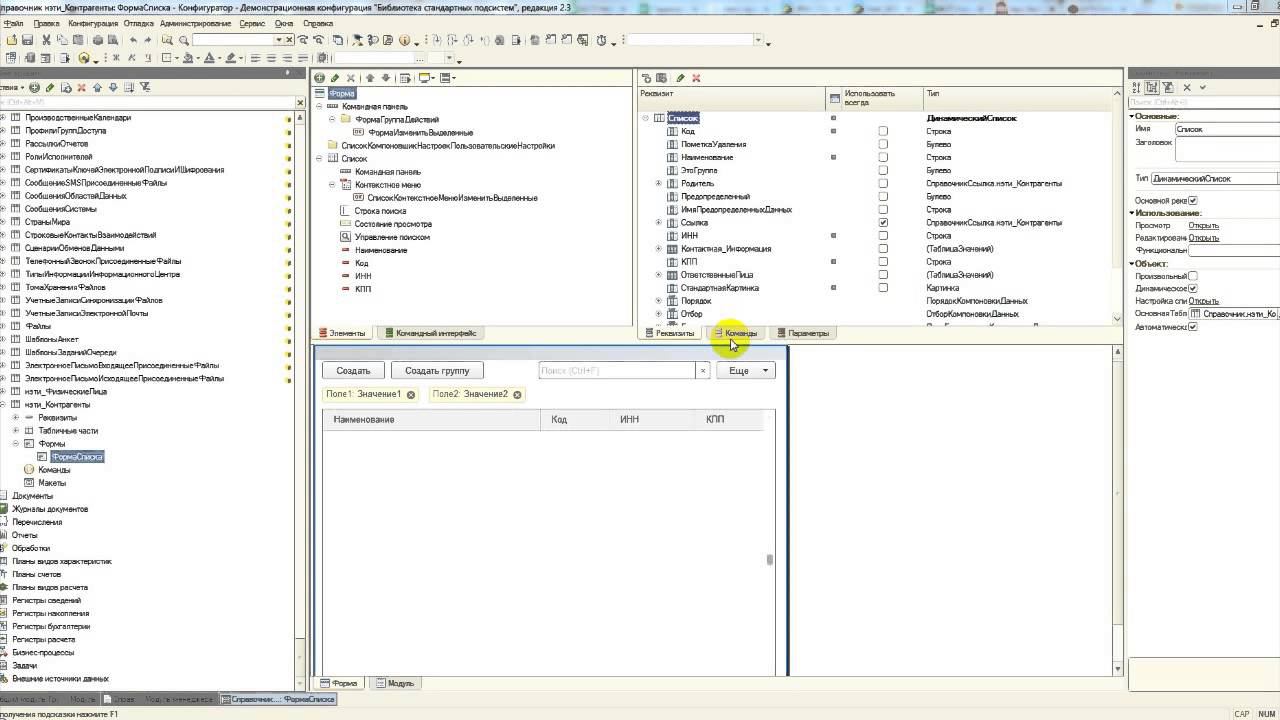Toggle the Произвольный запрос checkbox
The width and height of the screenshot is (1280, 720).
click(1192, 276)
